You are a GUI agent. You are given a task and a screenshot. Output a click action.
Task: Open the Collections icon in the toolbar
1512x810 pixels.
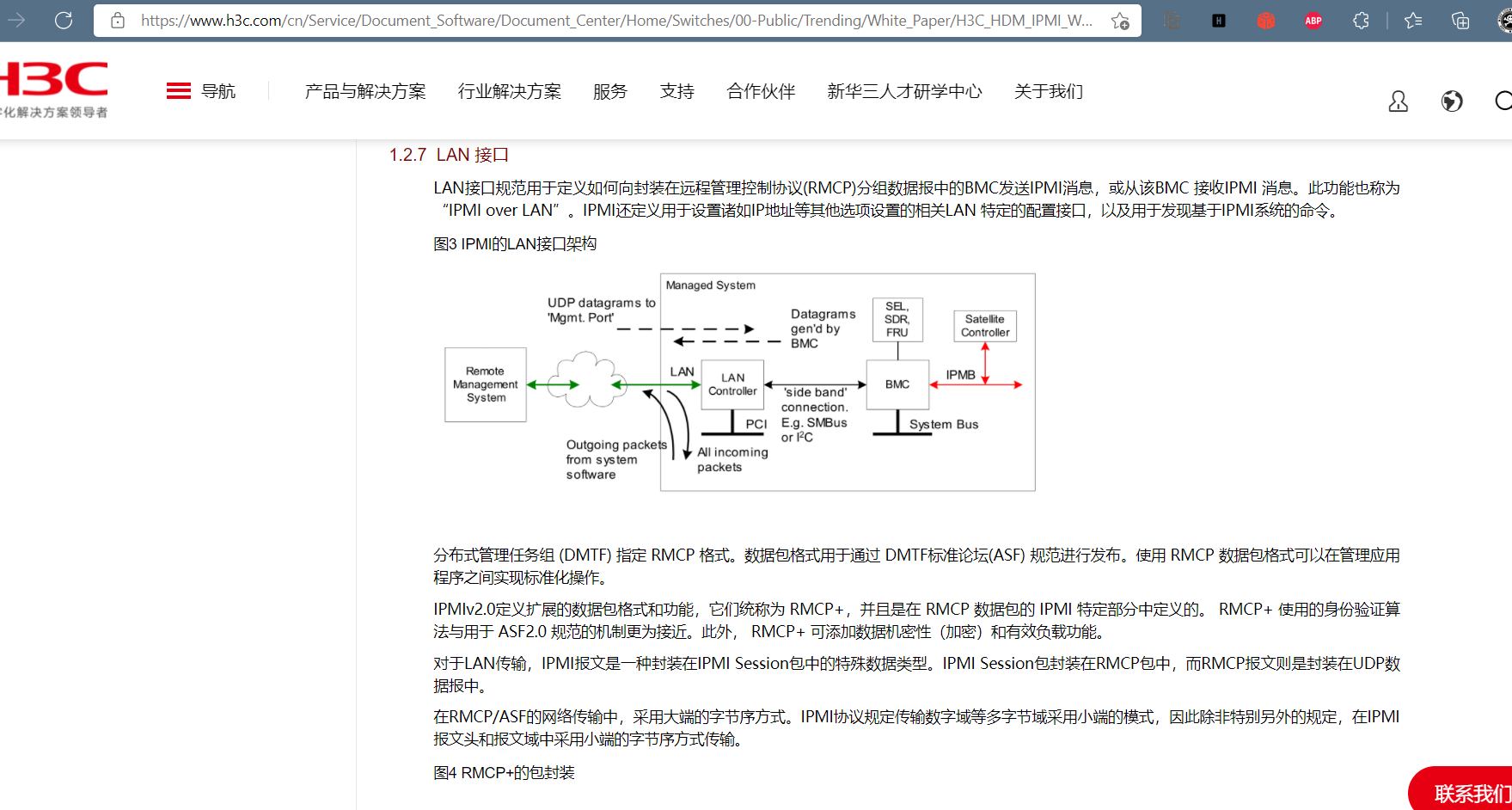point(1460,21)
